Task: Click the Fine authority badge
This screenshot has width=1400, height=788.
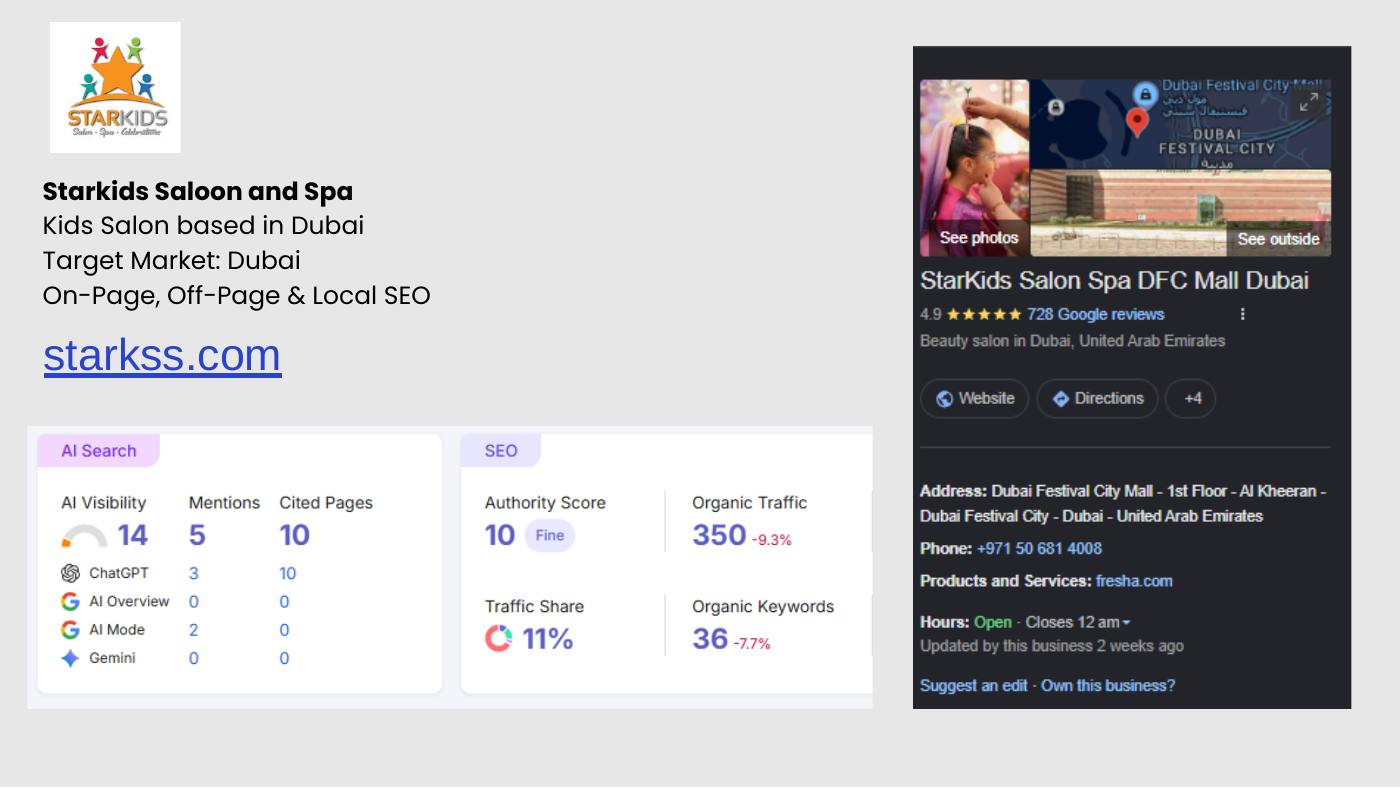Action: tap(550, 535)
